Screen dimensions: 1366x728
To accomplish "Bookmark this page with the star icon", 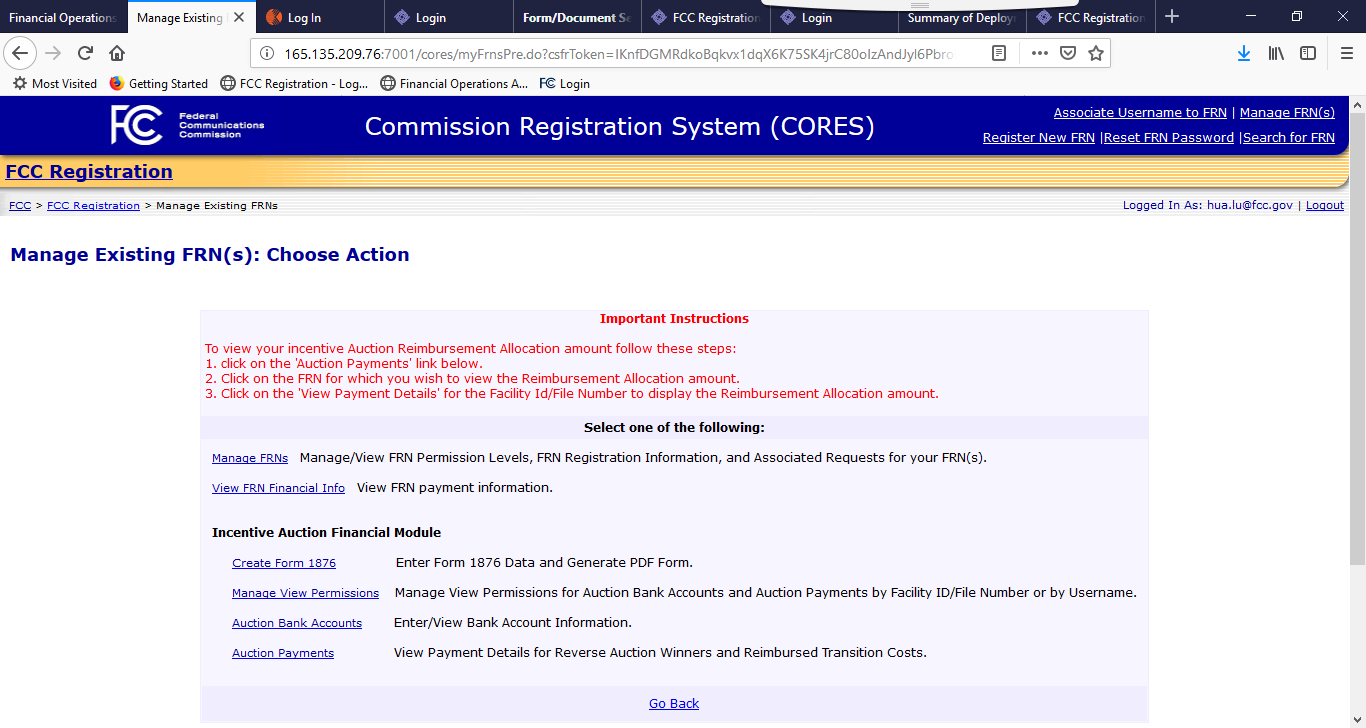I will [x=1096, y=53].
